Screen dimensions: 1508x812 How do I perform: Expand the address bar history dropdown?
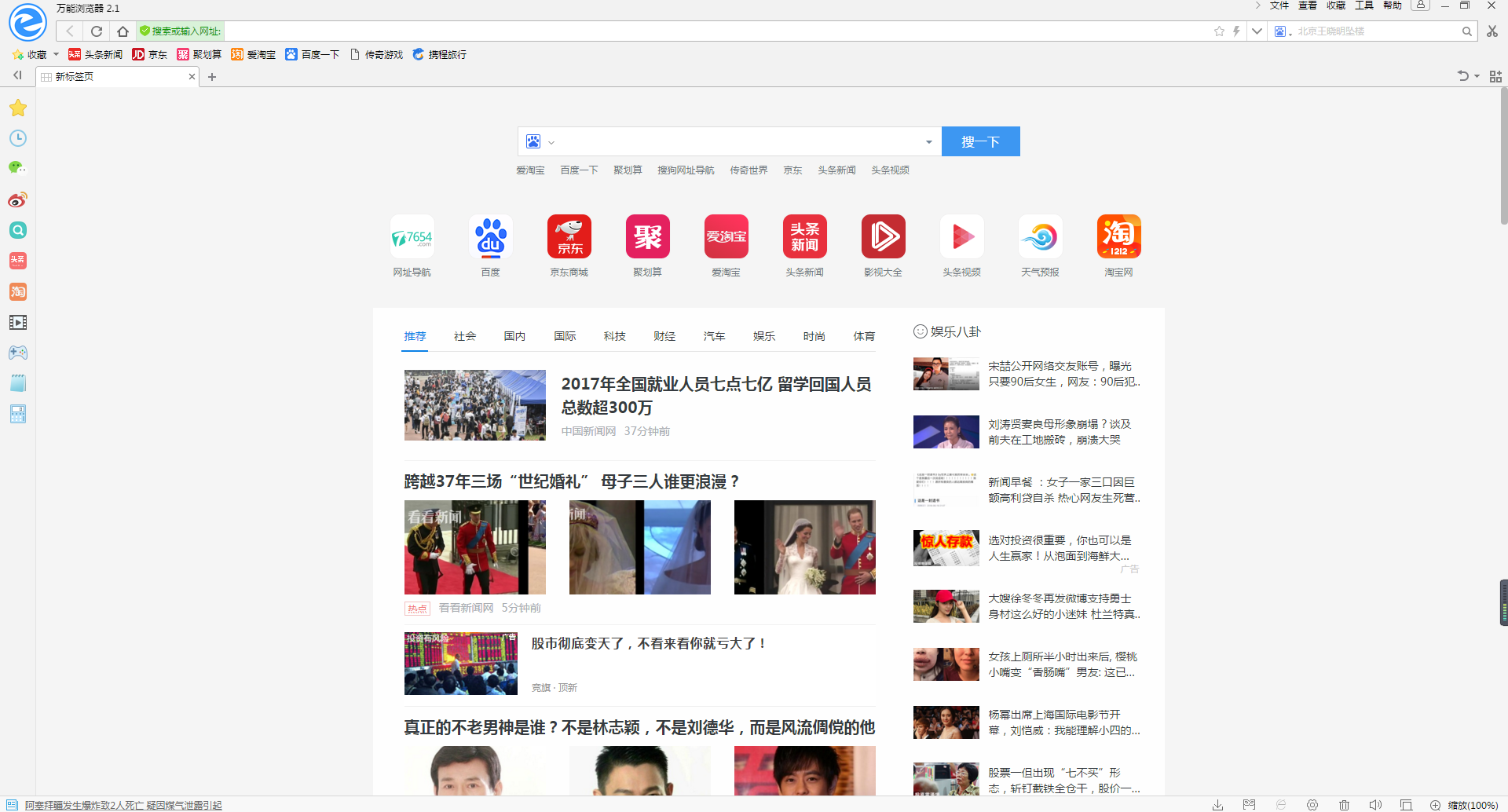(x=1257, y=31)
